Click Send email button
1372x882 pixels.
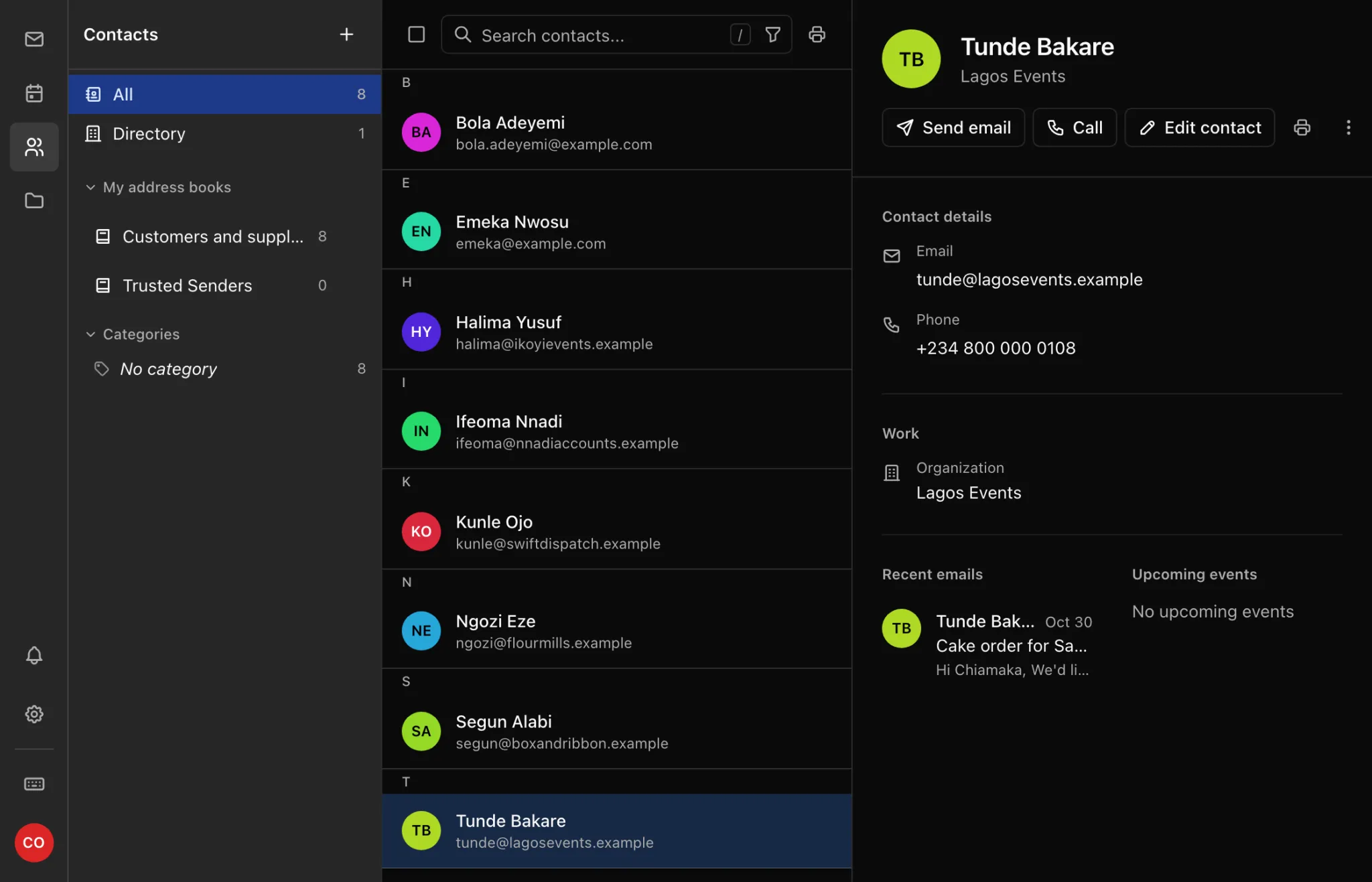pos(953,127)
